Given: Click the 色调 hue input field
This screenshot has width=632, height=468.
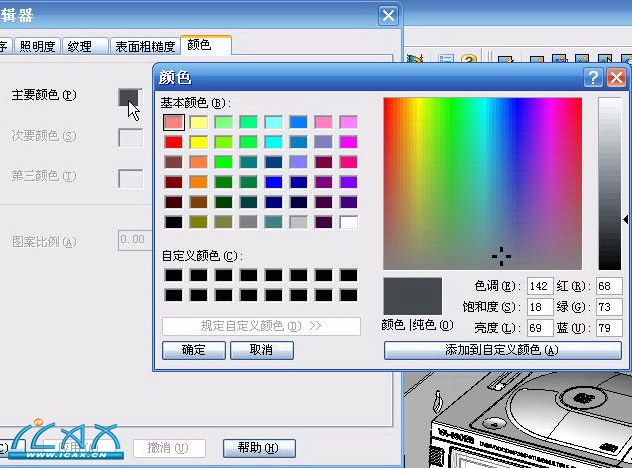Looking at the screenshot, I should pos(540,287).
